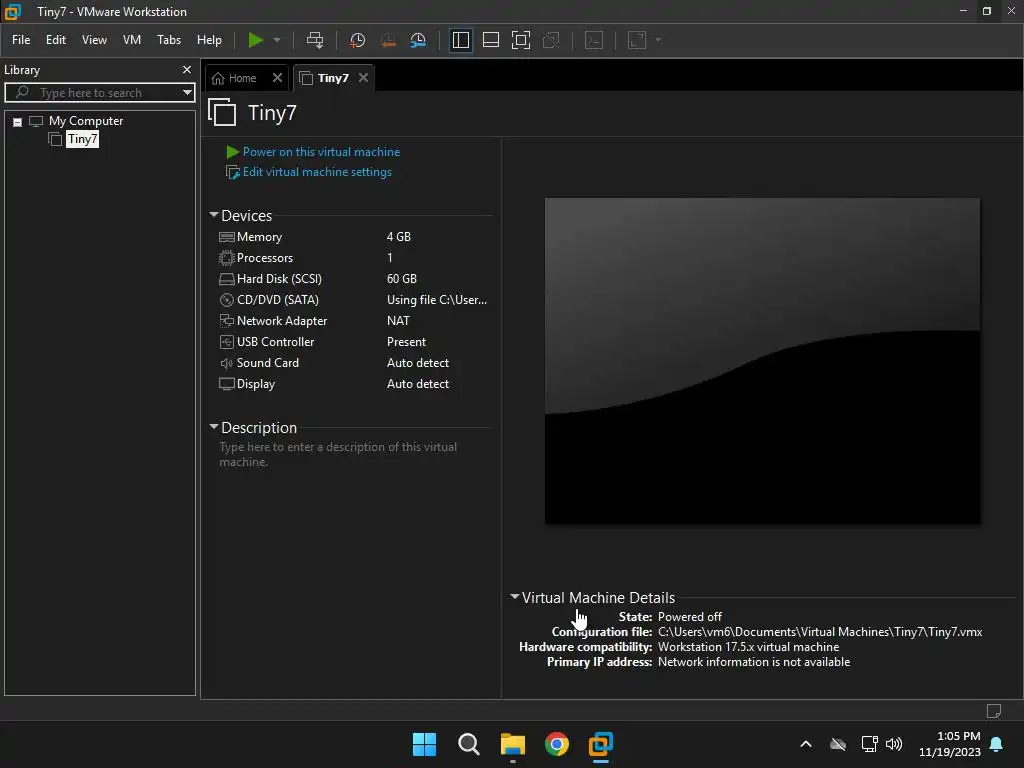
Task: Click the NAT network adapter value
Action: pos(398,321)
